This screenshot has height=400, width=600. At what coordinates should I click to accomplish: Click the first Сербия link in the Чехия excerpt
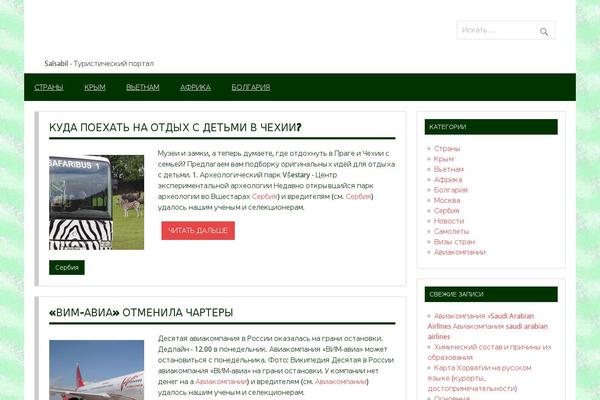[x=264, y=196]
